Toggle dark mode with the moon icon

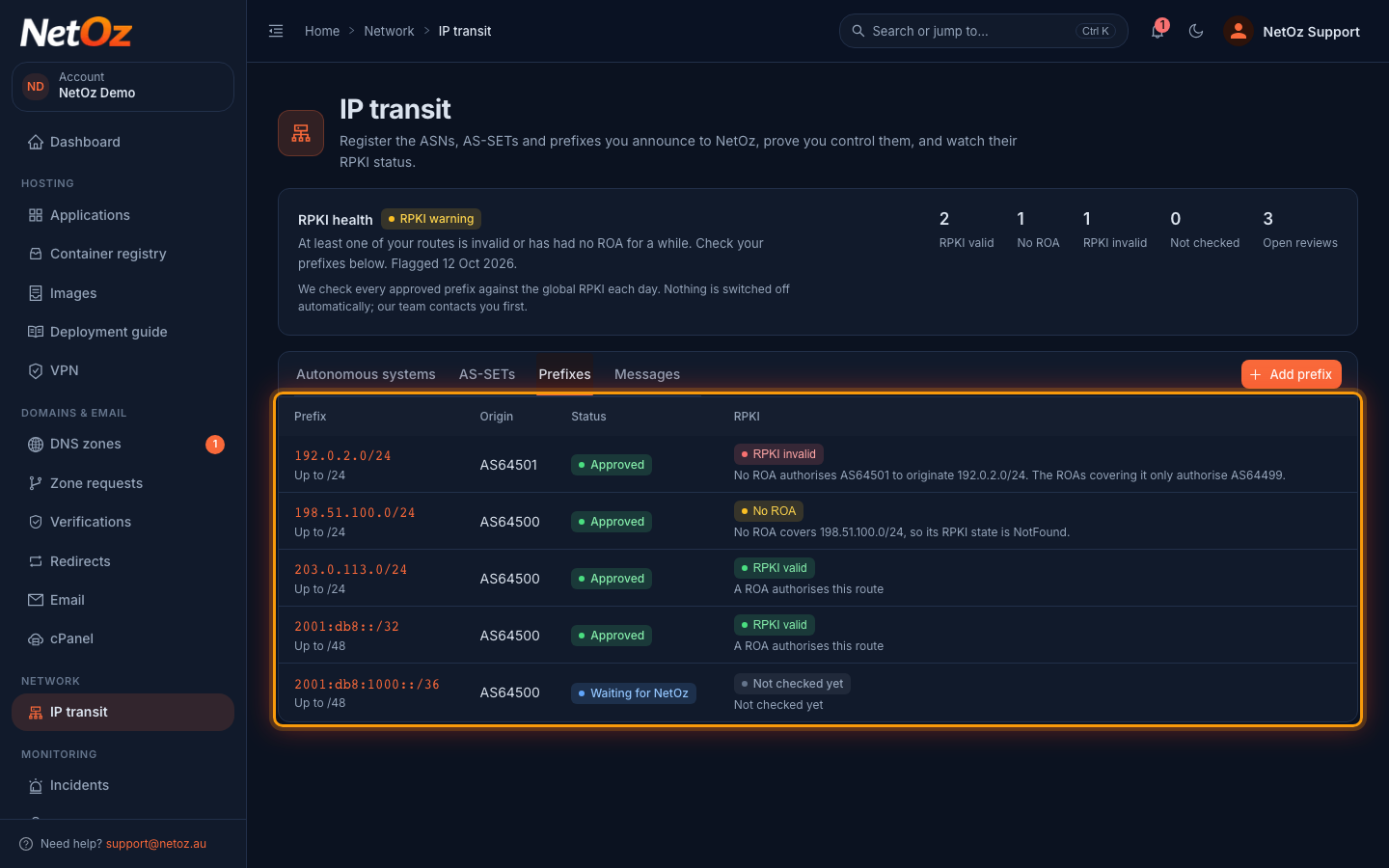pyautogui.click(x=1196, y=31)
